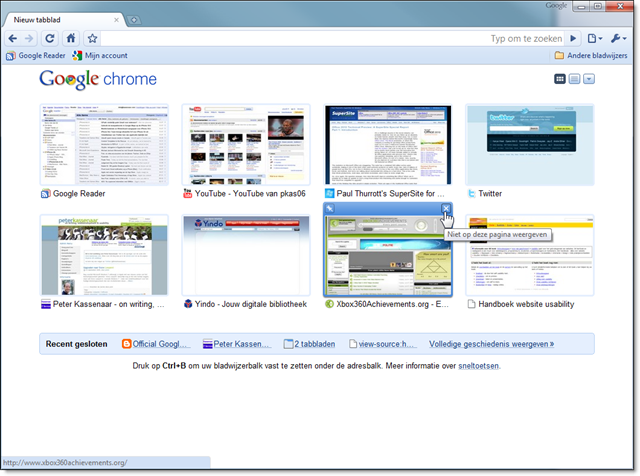Open Paul Thurrott's SuperSite thumbnail
This screenshot has height=476, width=640.
(388, 145)
